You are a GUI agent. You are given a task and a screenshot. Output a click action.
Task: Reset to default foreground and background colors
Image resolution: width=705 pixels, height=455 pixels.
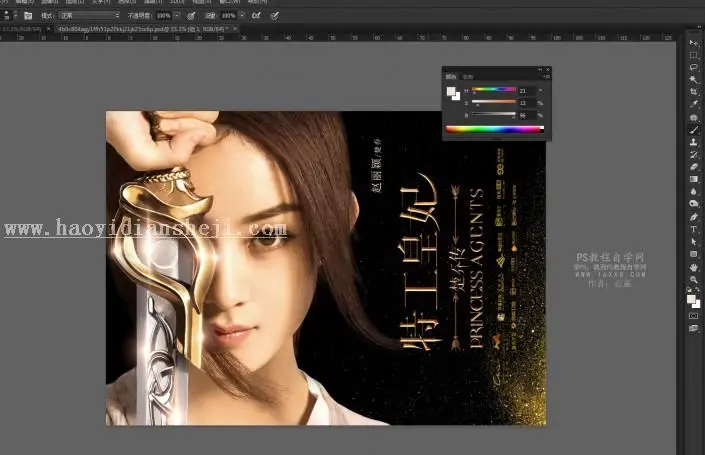point(689,290)
